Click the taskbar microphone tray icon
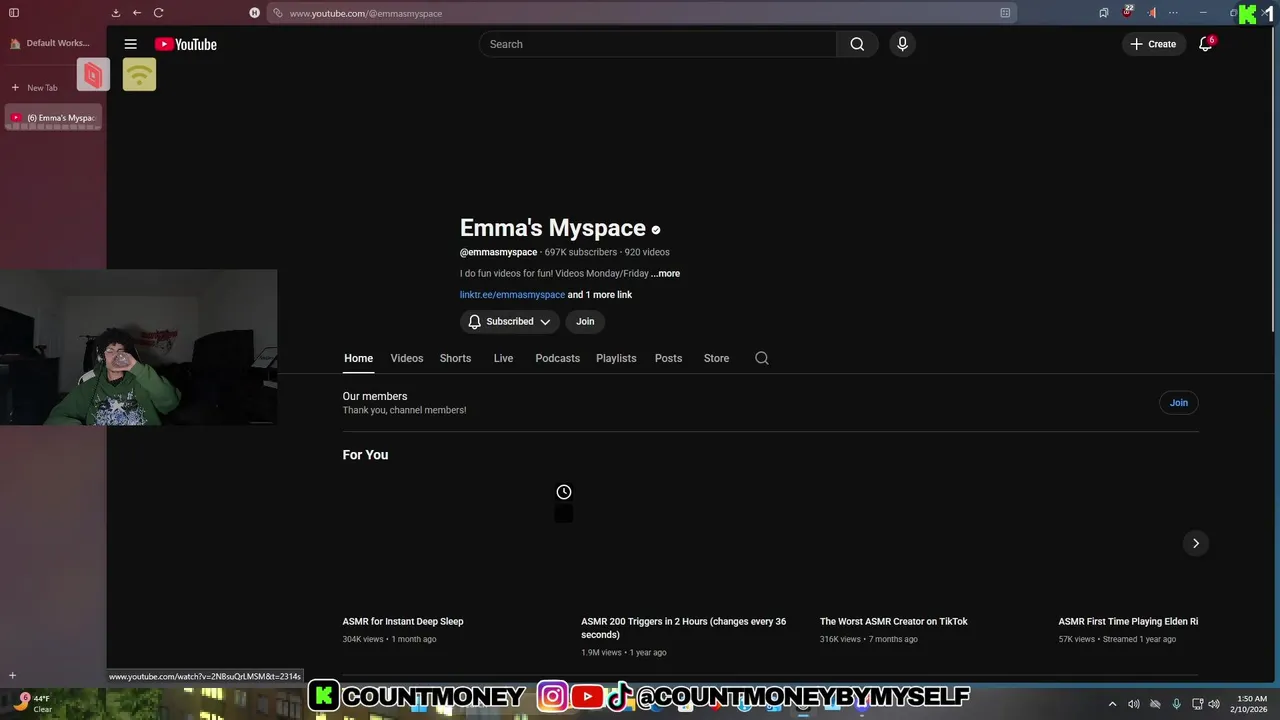Screen dimensions: 1280x720 coord(1177,704)
